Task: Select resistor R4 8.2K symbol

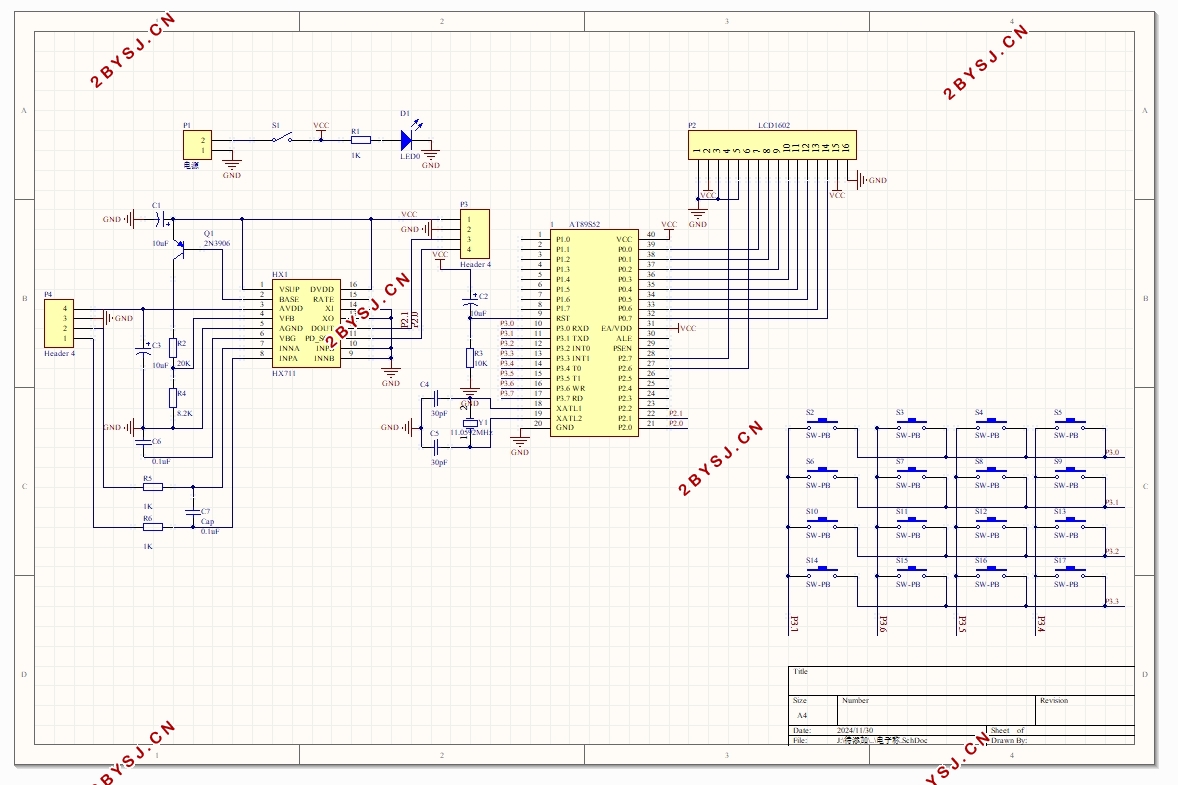Action: tap(174, 397)
